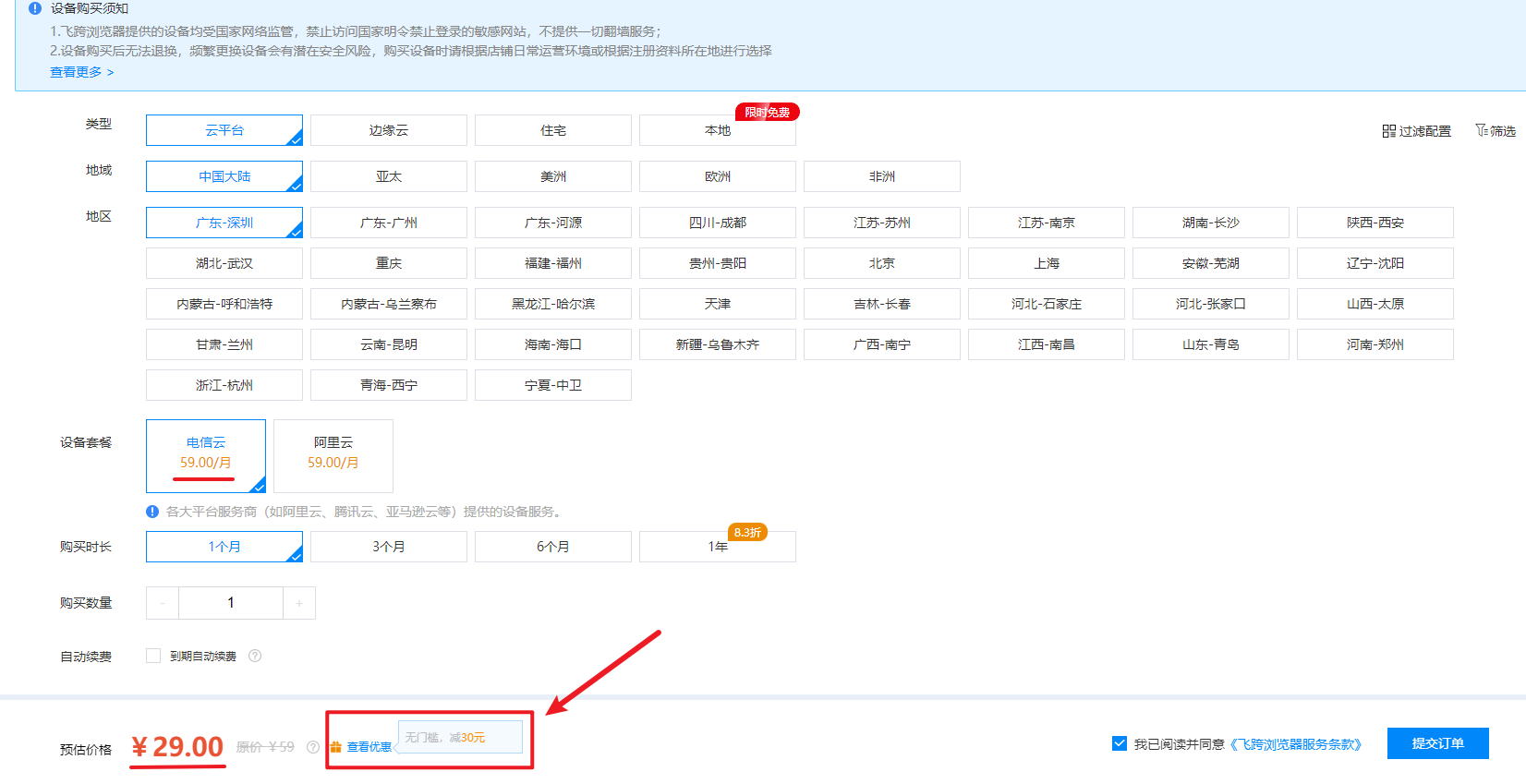Click the blue info icon at 设备购买须知
The height and width of the screenshot is (784, 1526).
pos(35,8)
